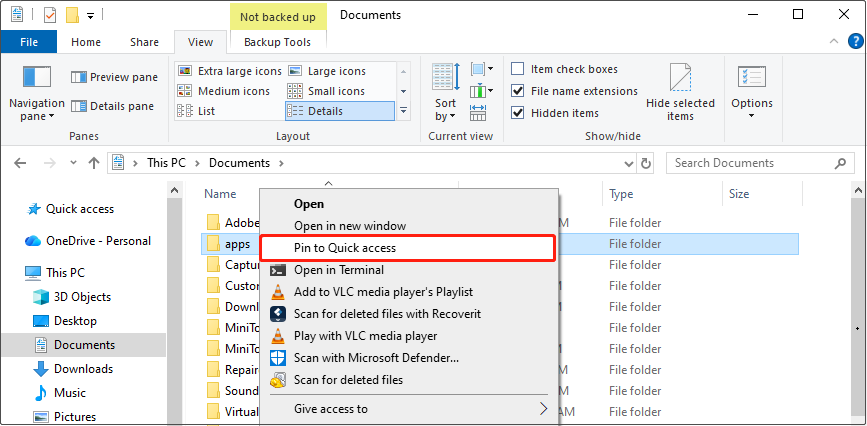Choose Scan for deleted files entry

pyautogui.click(x=409, y=380)
